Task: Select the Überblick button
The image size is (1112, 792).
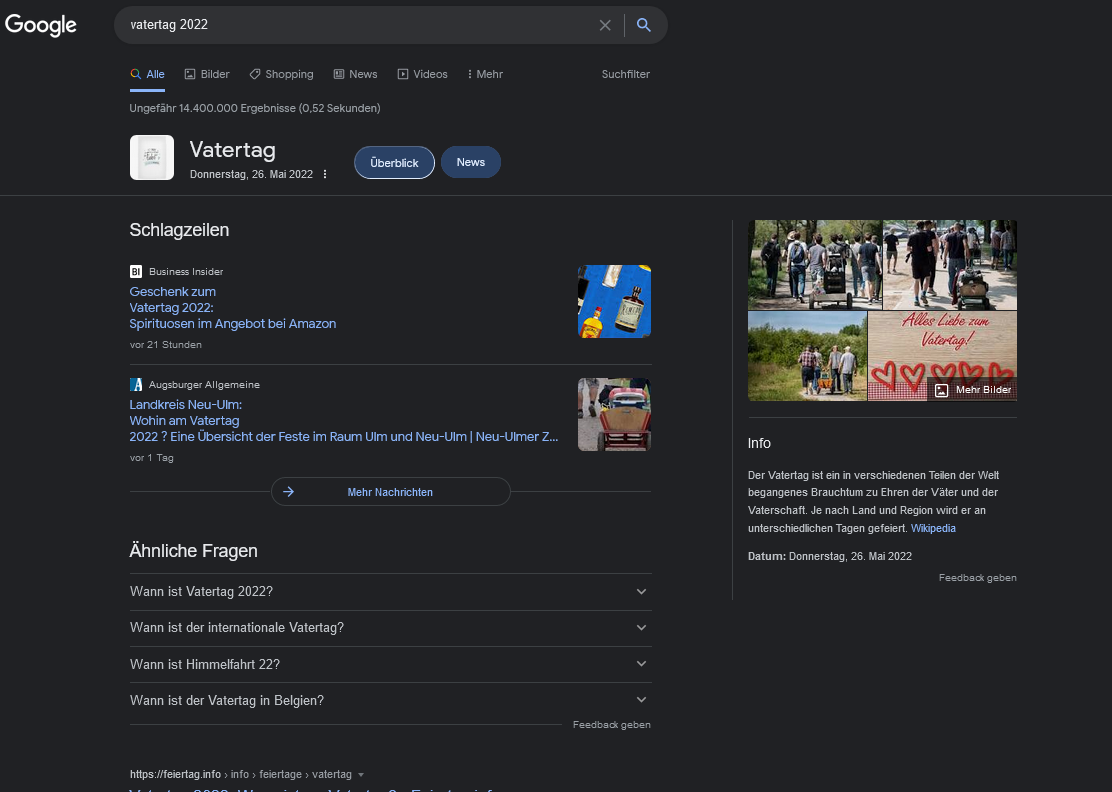Action: (x=394, y=163)
